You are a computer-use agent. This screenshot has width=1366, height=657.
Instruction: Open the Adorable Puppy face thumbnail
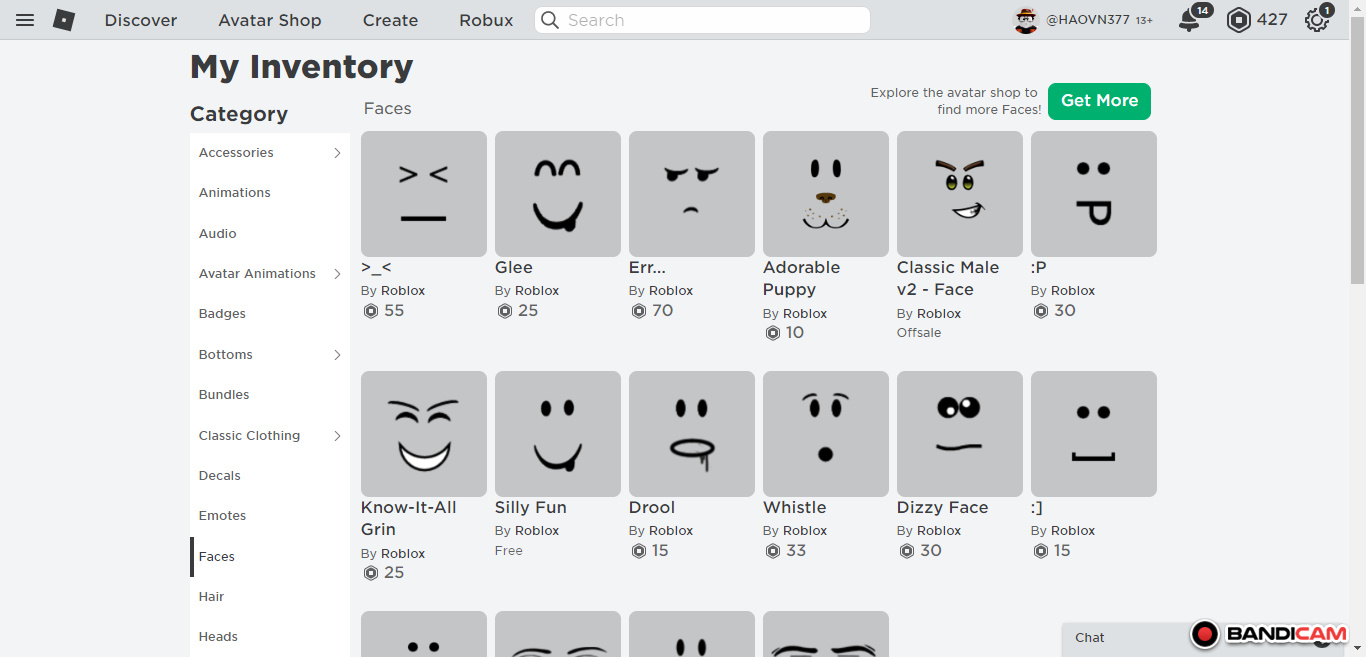coord(825,194)
